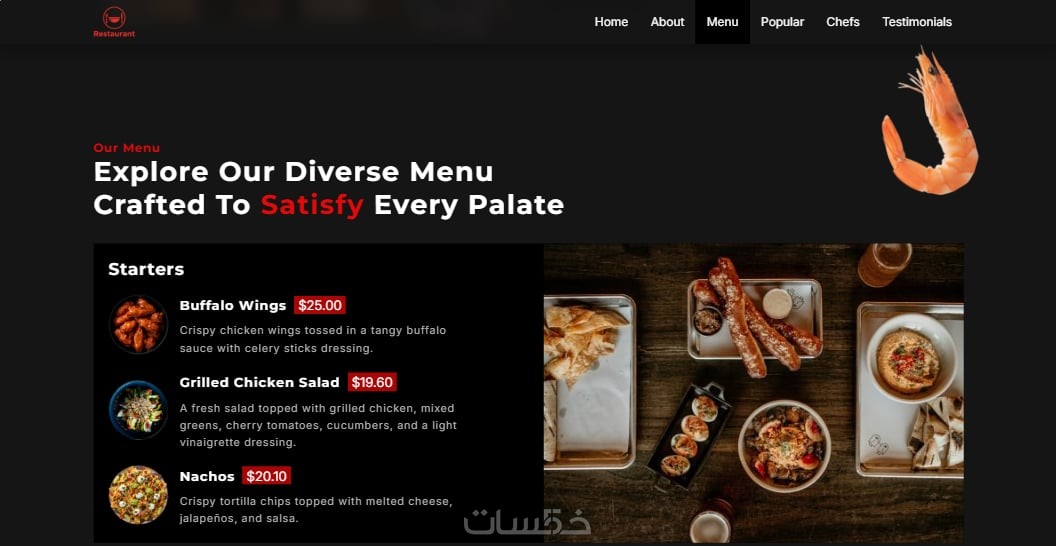The width and height of the screenshot is (1056, 546).
Task: Navigate to Chefs section
Action: tap(843, 22)
